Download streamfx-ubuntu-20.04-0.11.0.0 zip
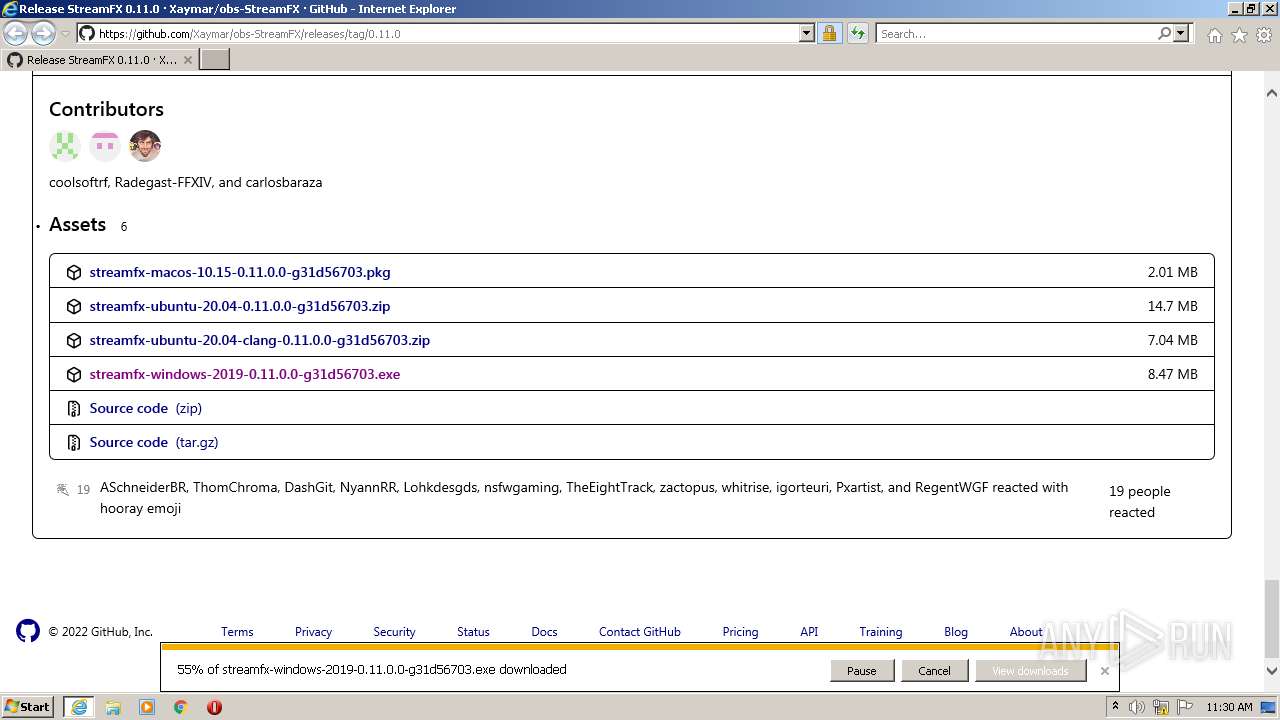 240,306
